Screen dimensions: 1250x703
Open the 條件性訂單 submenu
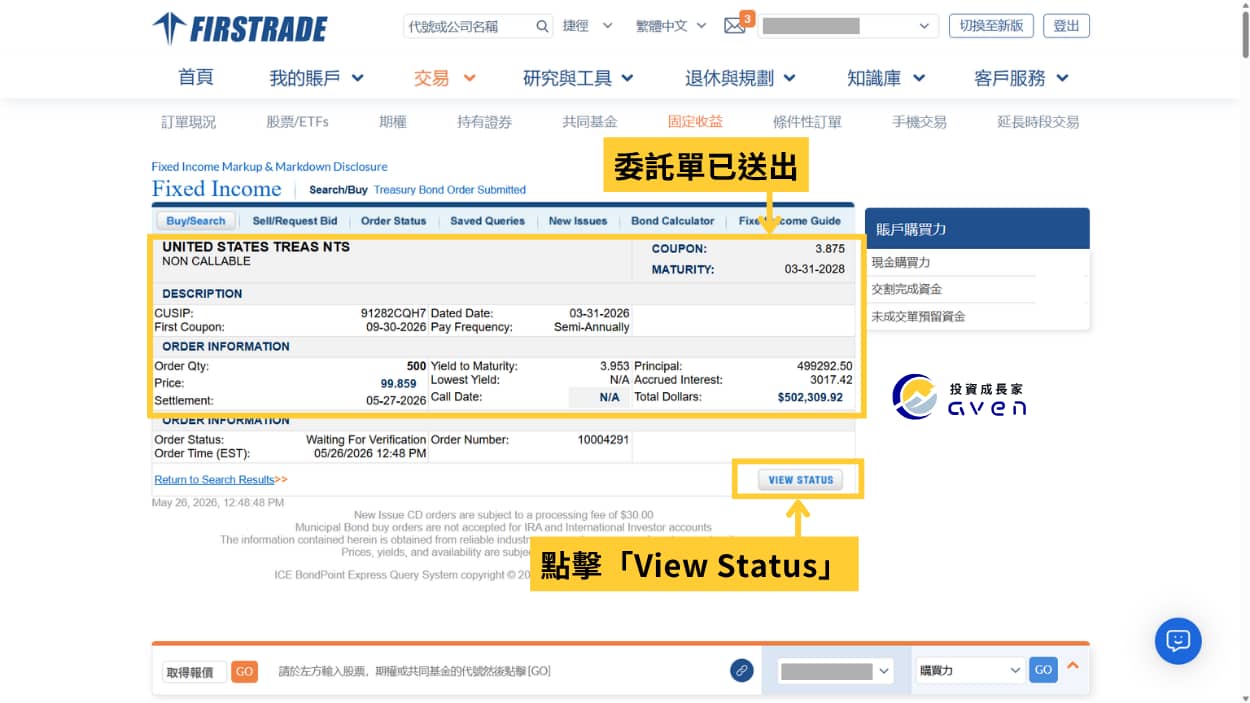coord(807,122)
